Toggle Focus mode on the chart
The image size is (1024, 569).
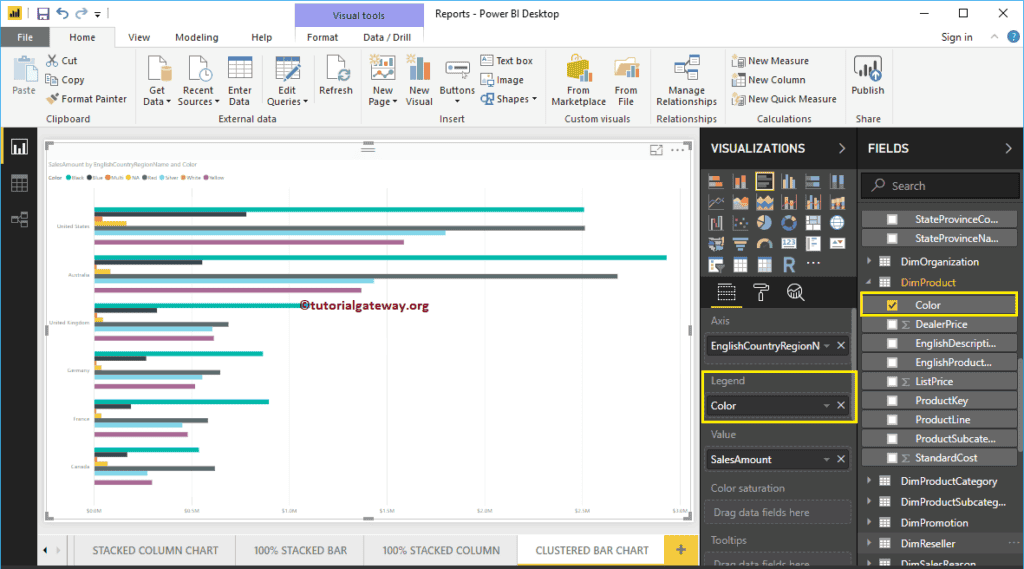(x=656, y=150)
